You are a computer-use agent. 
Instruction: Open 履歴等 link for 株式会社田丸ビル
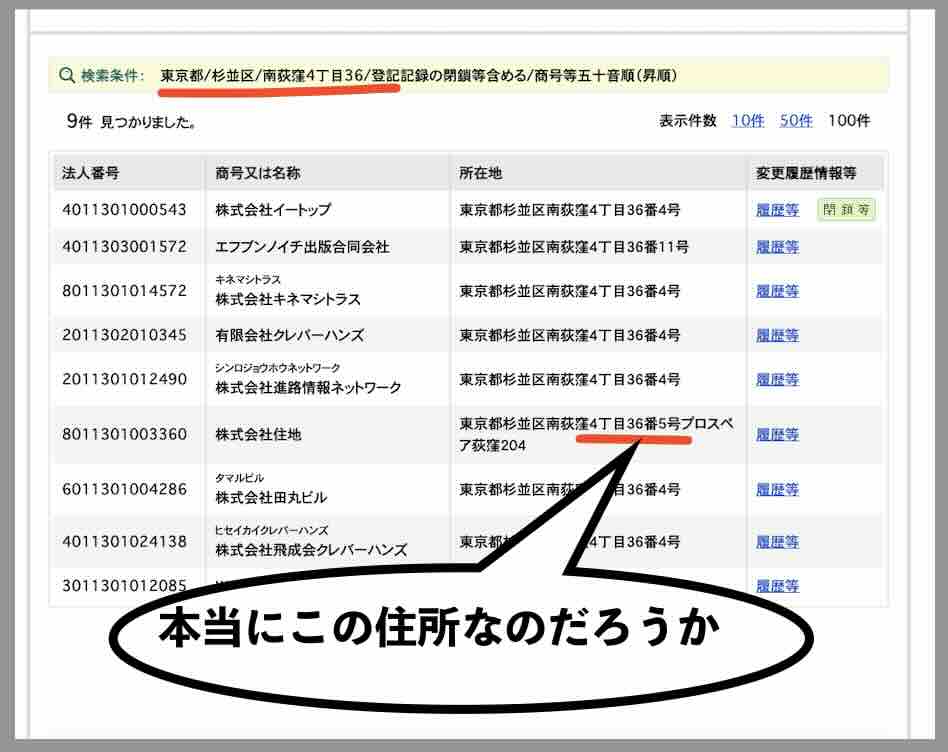pos(778,489)
